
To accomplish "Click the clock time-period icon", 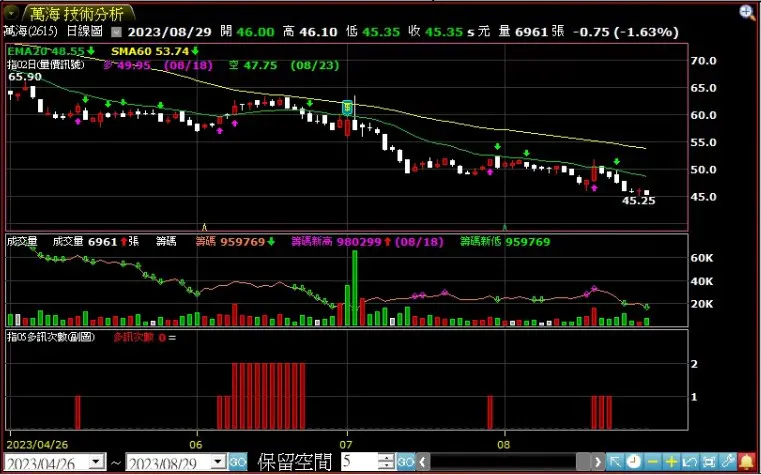I will point(634,461).
